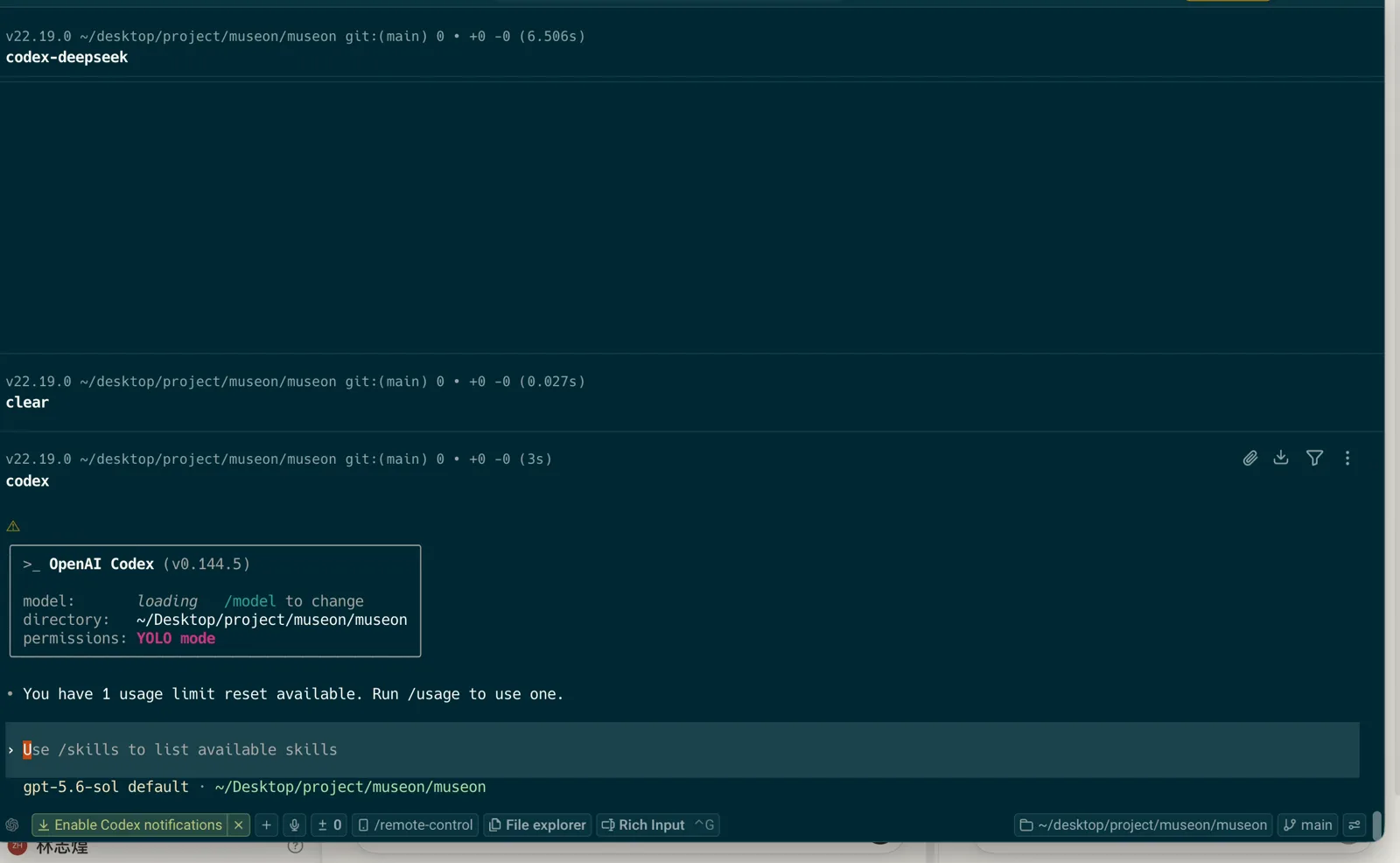Dismiss the Enable Codex notifications chip
1400x863 pixels.
pos(238,824)
